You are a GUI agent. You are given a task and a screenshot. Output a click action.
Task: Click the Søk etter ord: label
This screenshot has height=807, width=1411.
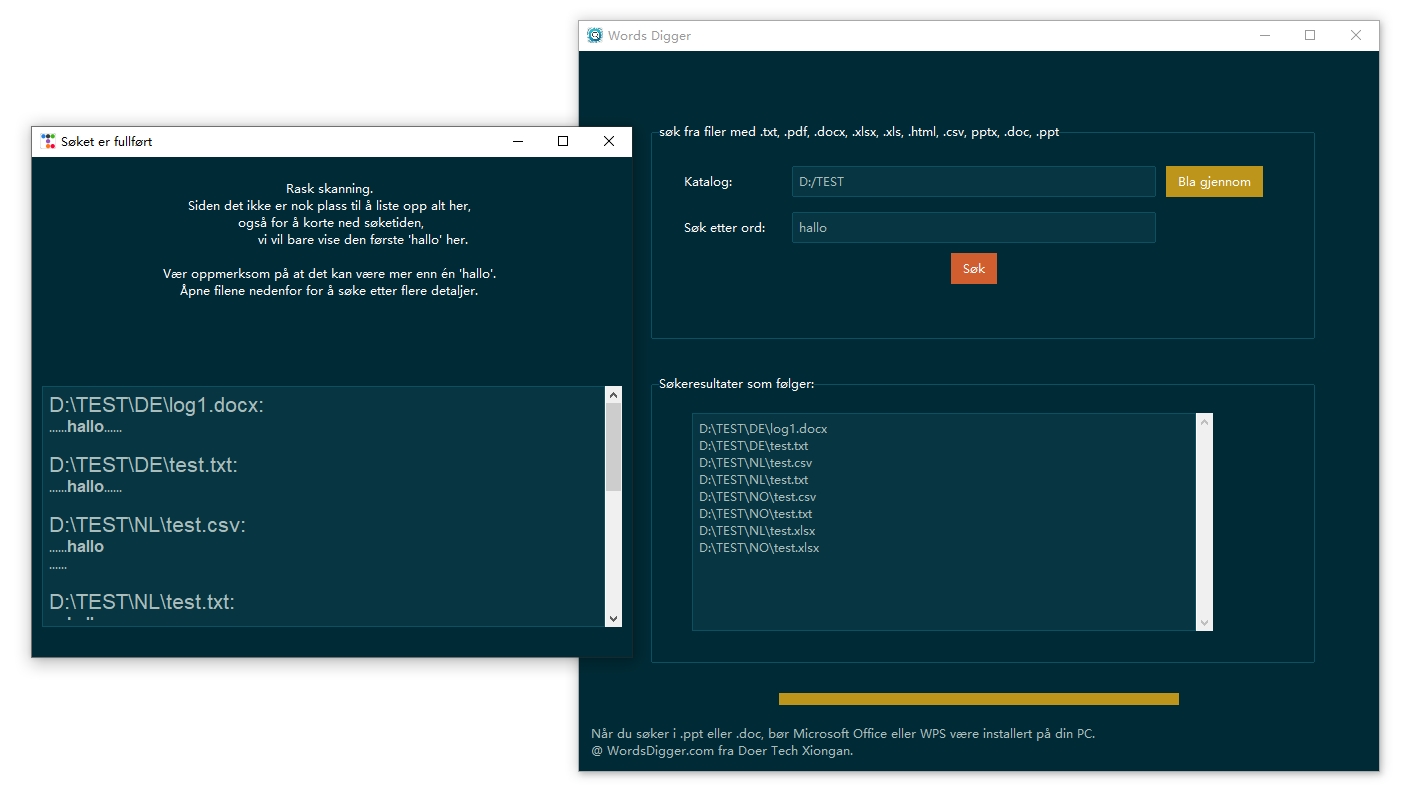coord(725,227)
